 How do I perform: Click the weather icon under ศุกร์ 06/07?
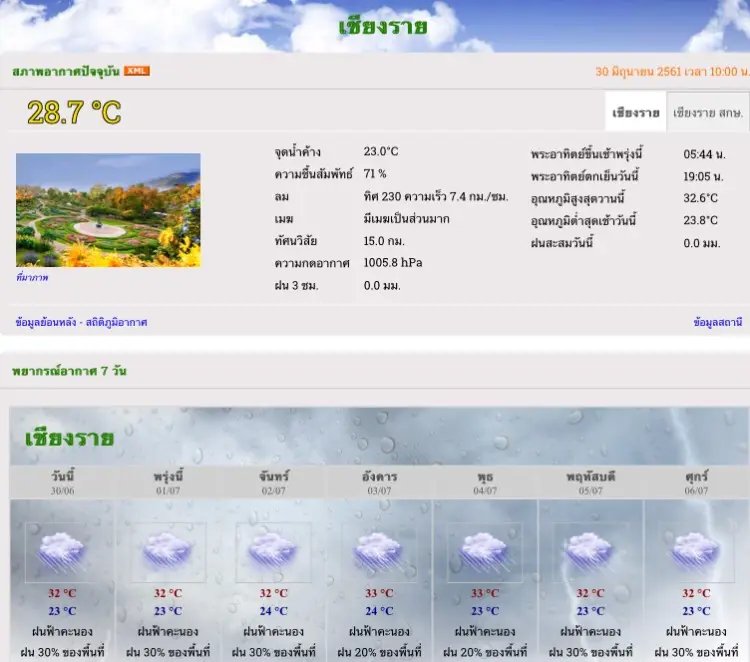pyautogui.click(x=696, y=552)
